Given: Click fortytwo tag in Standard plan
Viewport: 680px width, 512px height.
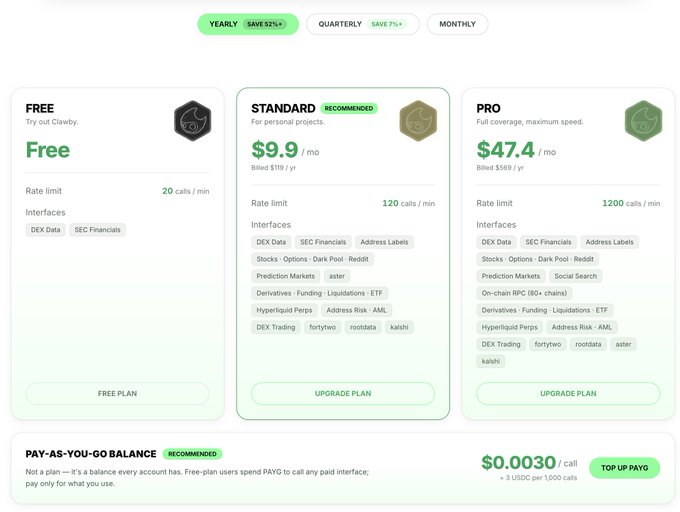Looking at the screenshot, I should 323,327.
